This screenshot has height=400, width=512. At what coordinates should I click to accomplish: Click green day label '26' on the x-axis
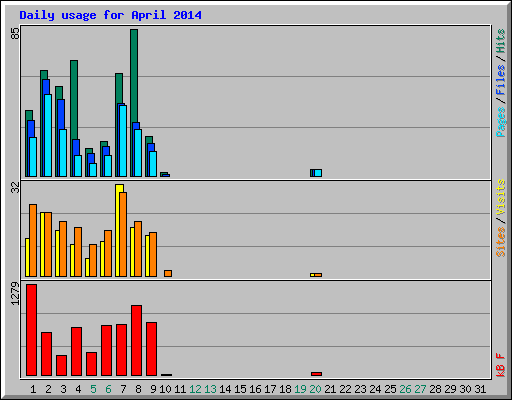point(405,389)
